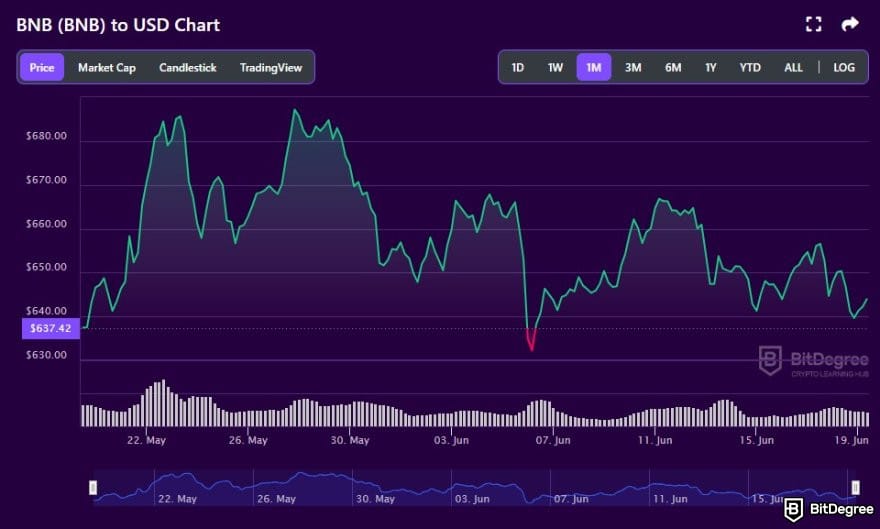This screenshot has height=529, width=880.
Task: Click the 03. Jun date label
Action: [451, 440]
